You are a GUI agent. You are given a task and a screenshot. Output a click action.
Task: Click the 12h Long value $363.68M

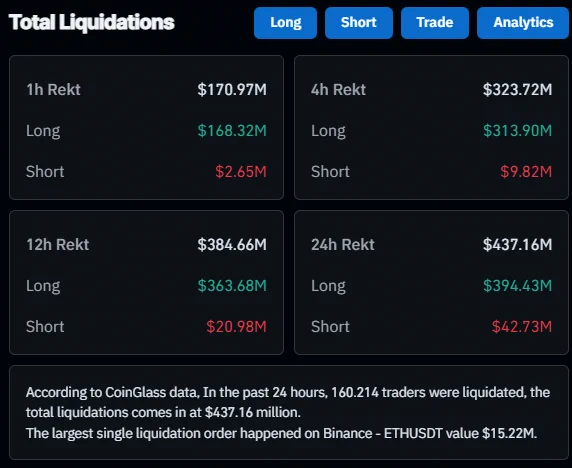pyautogui.click(x=232, y=286)
